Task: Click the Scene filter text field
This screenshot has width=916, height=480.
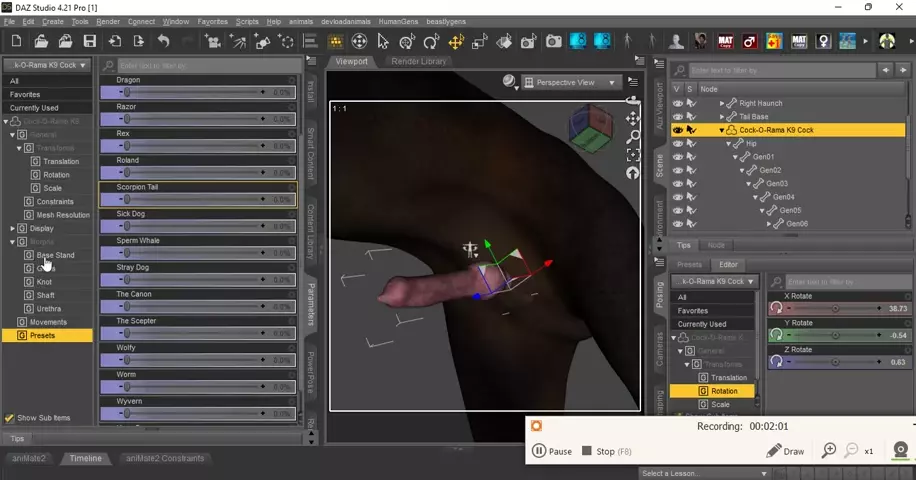Action: tap(780, 70)
